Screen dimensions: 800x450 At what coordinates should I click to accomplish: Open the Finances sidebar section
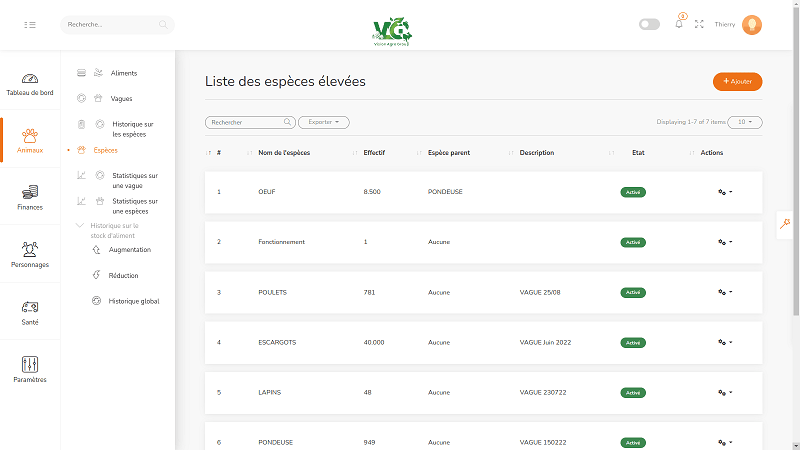[30, 197]
